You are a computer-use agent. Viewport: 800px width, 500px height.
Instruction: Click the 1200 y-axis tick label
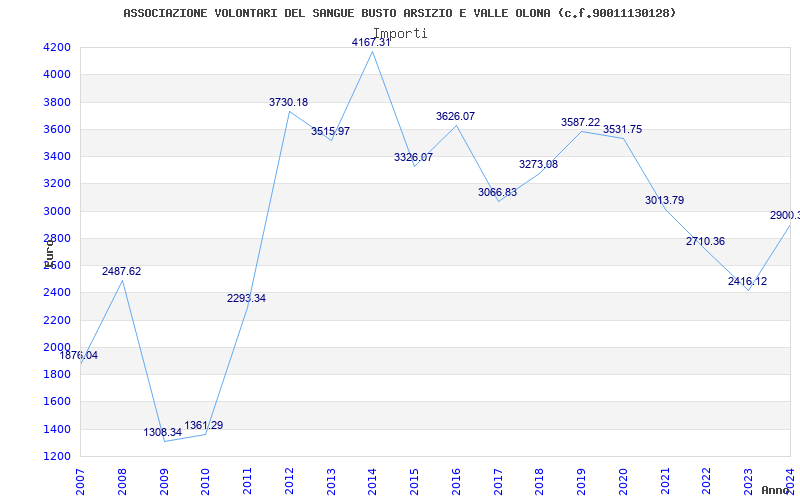pos(57,456)
